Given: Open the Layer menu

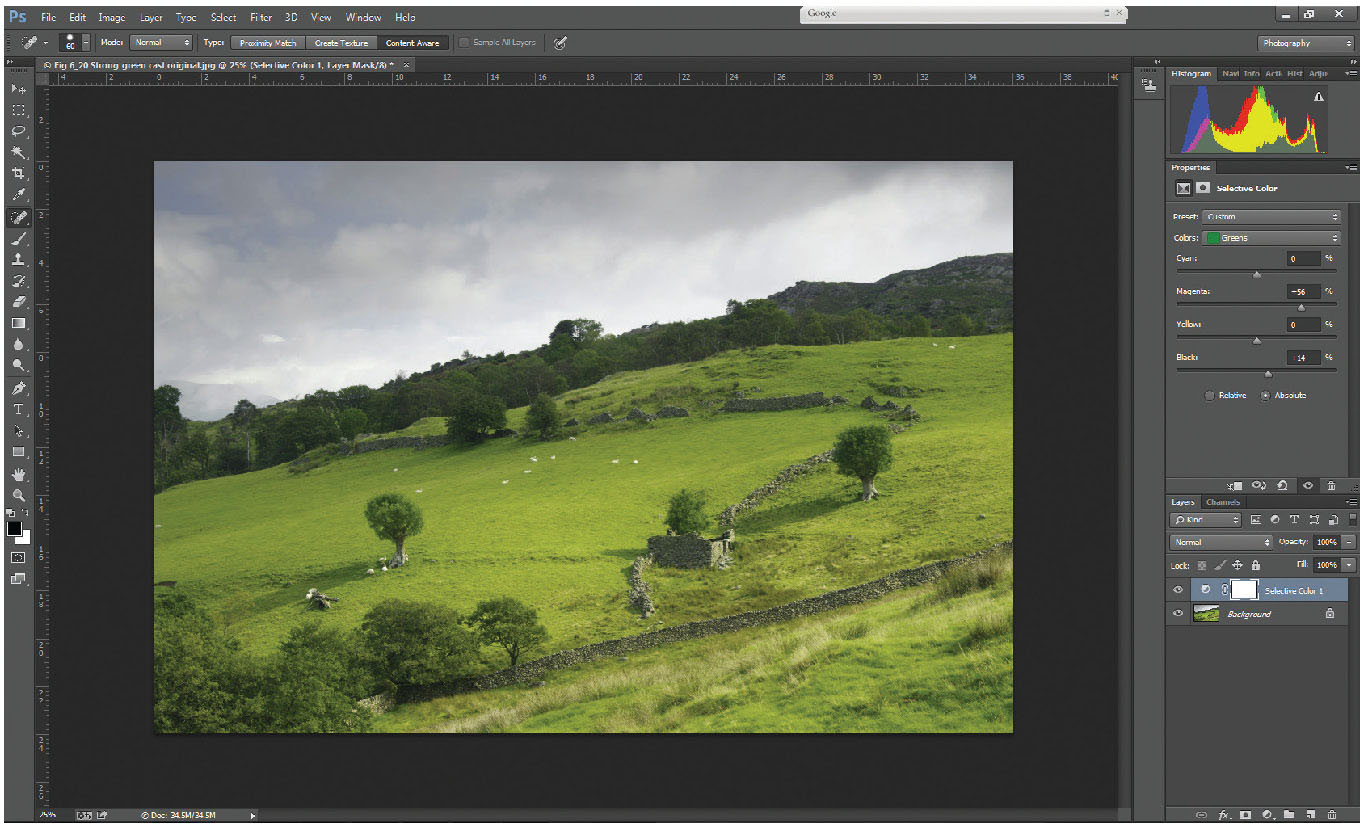Looking at the screenshot, I should click(151, 17).
